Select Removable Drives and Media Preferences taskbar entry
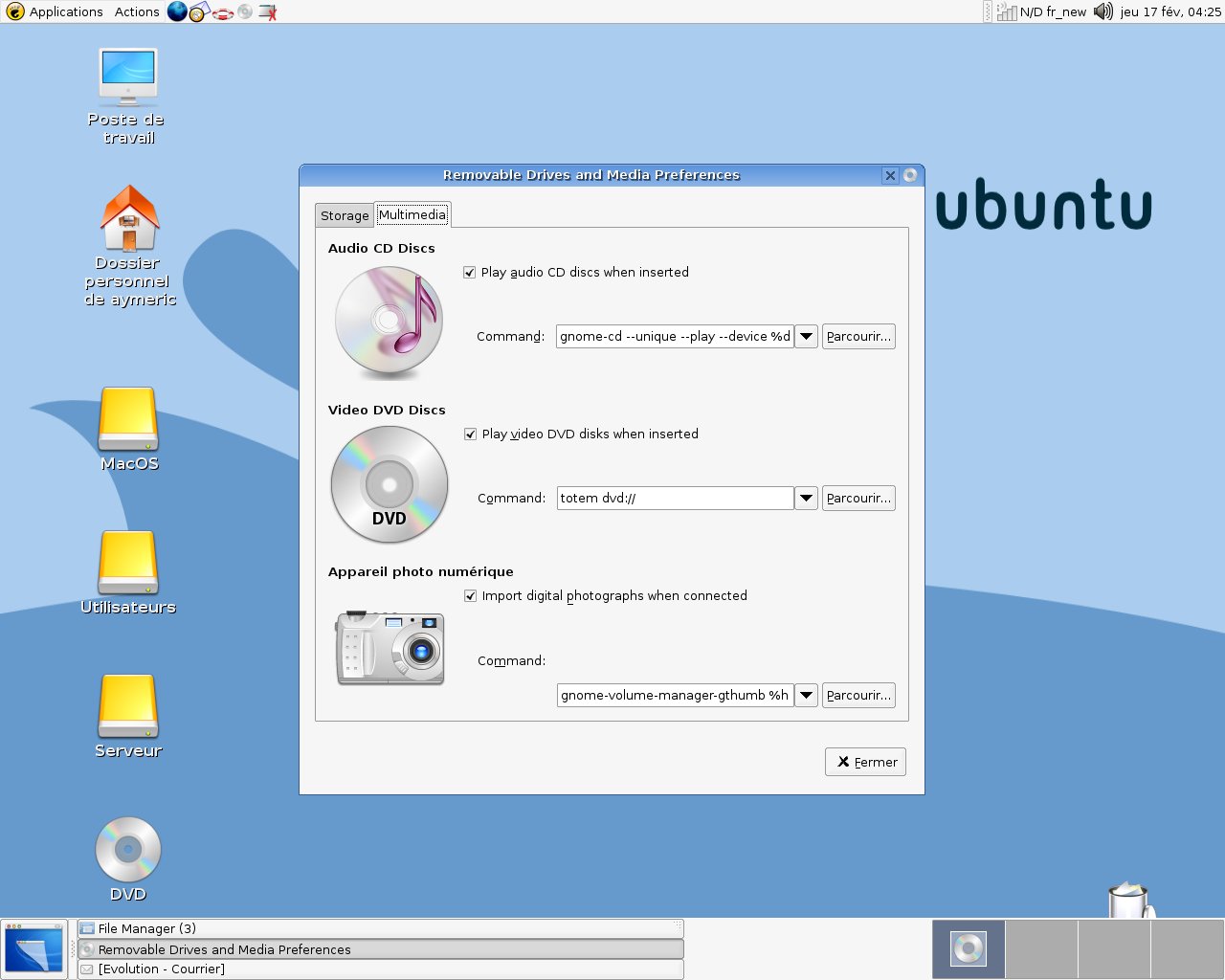The height and width of the screenshot is (980, 1225). click(381, 949)
